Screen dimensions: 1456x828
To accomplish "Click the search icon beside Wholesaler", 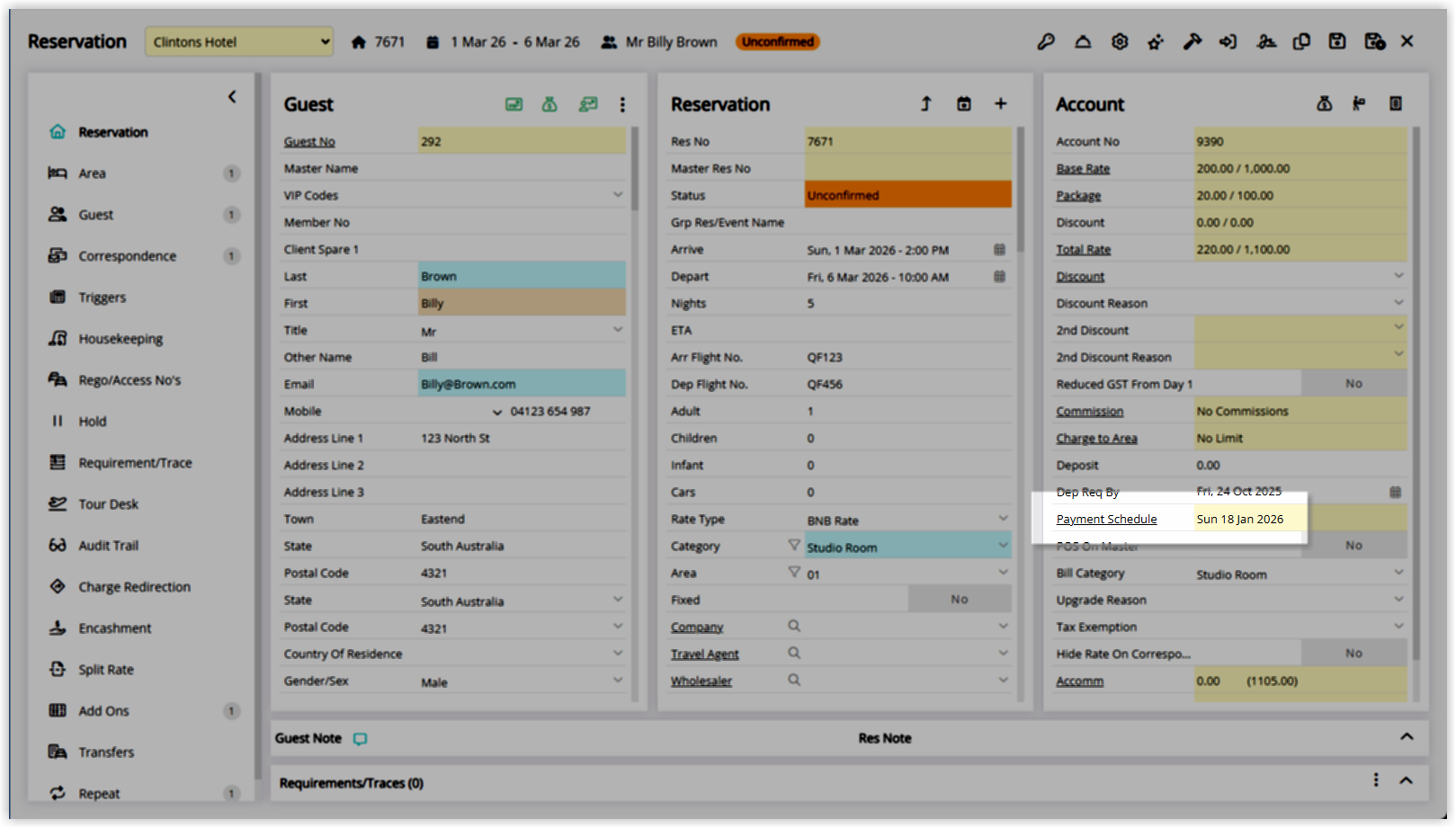I will tap(794, 680).
